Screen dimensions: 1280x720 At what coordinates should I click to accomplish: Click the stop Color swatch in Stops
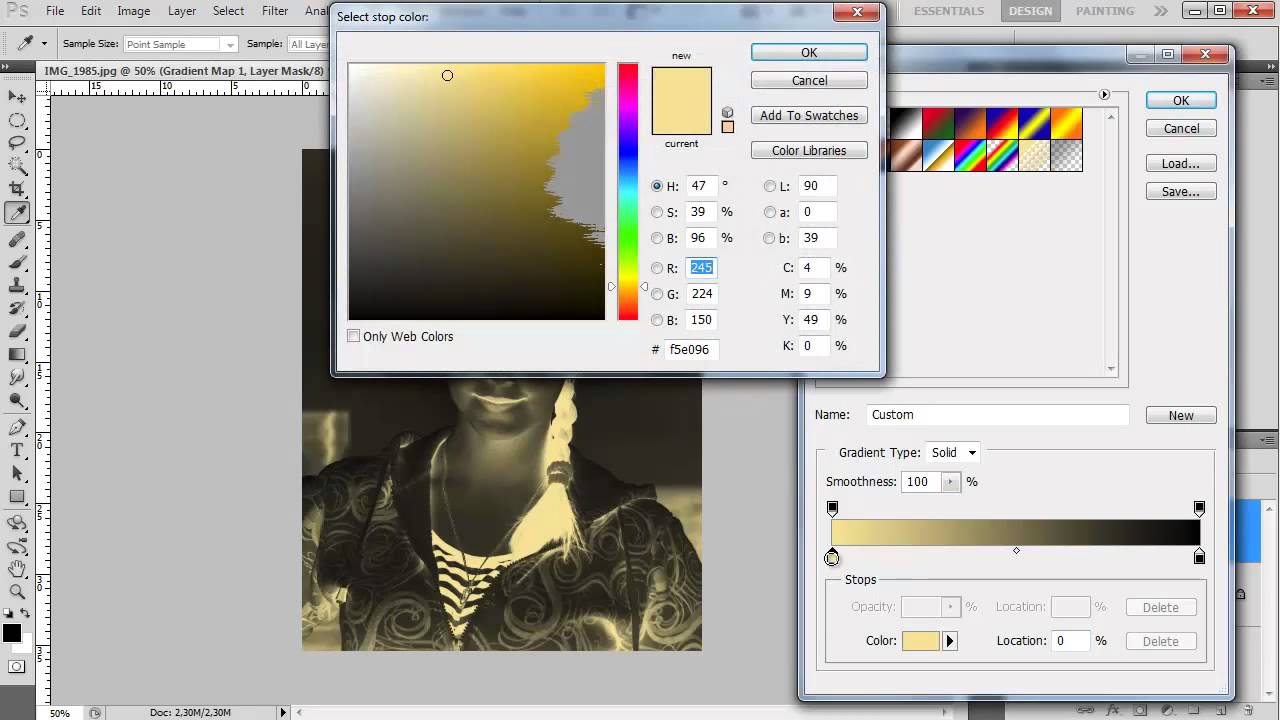(x=921, y=641)
